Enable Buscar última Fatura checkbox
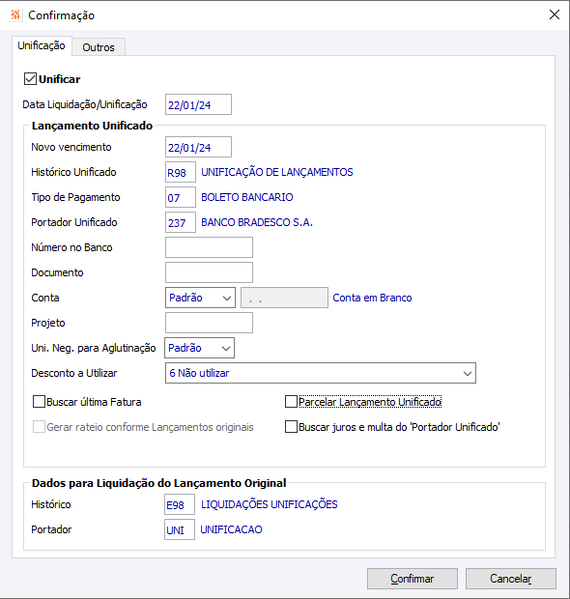This screenshot has width=570, height=599. [39, 402]
